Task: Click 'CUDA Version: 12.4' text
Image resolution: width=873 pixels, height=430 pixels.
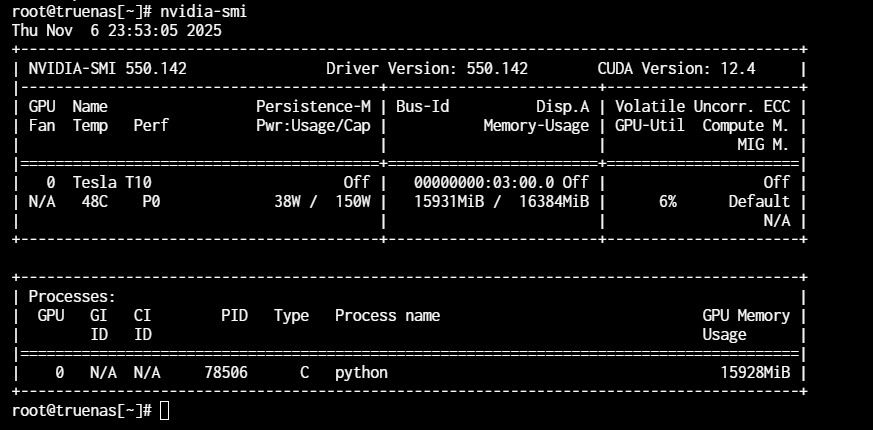Action: point(676,69)
